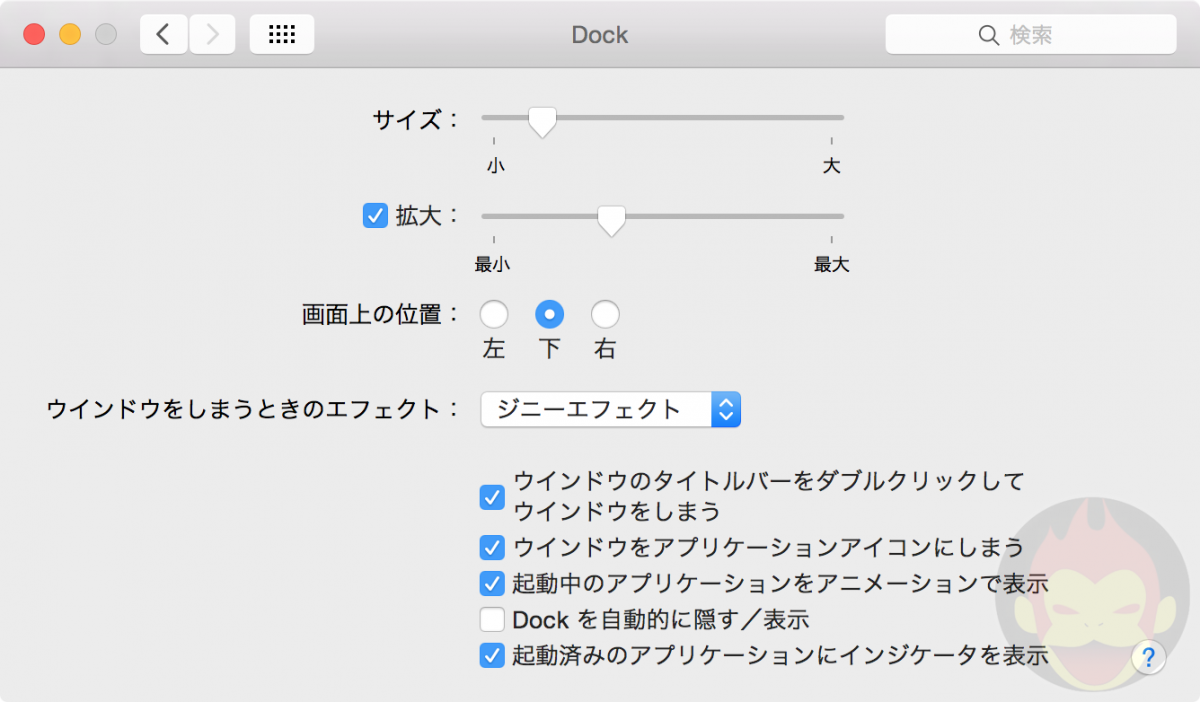Click the back navigation arrow icon
The height and width of the screenshot is (702, 1200).
click(x=163, y=33)
